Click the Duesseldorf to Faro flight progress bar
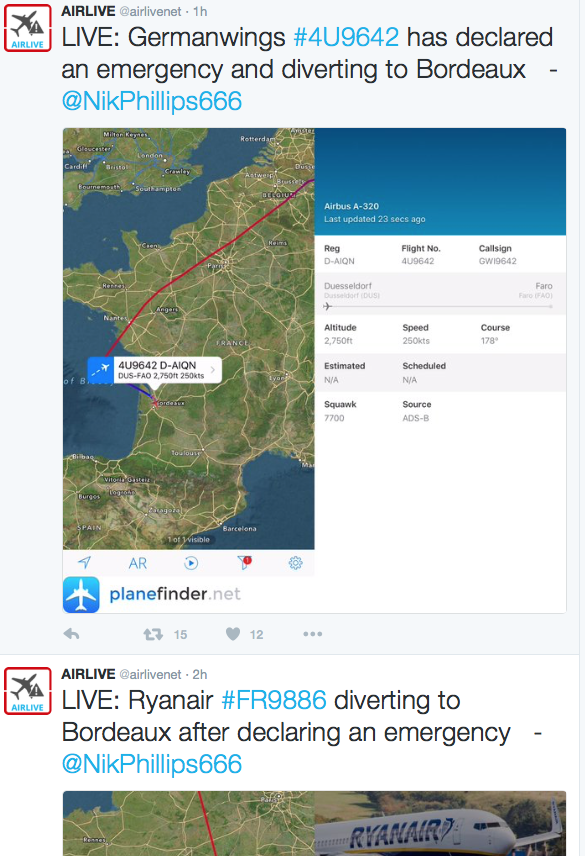This screenshot has height=856, width=585. click(438, 306)
